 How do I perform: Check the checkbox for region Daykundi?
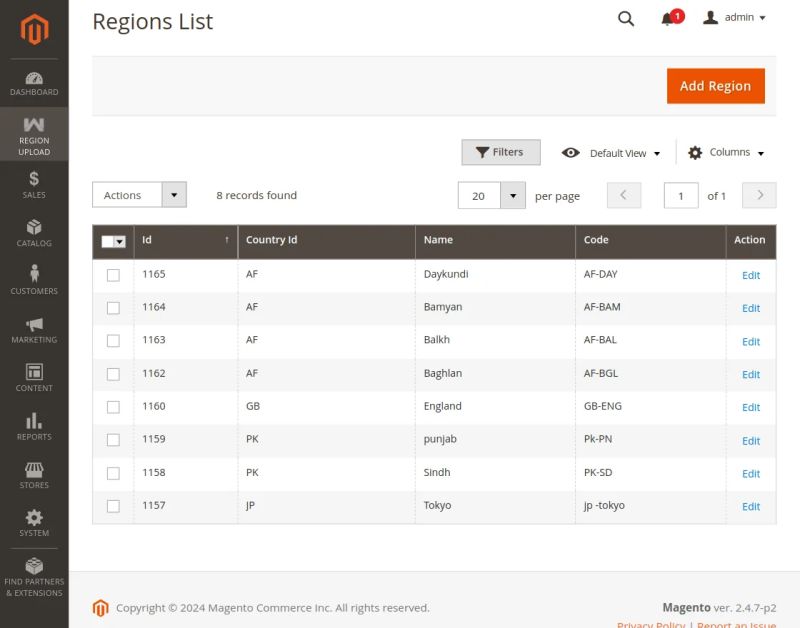pyautogui.click(x=113, y=274)
